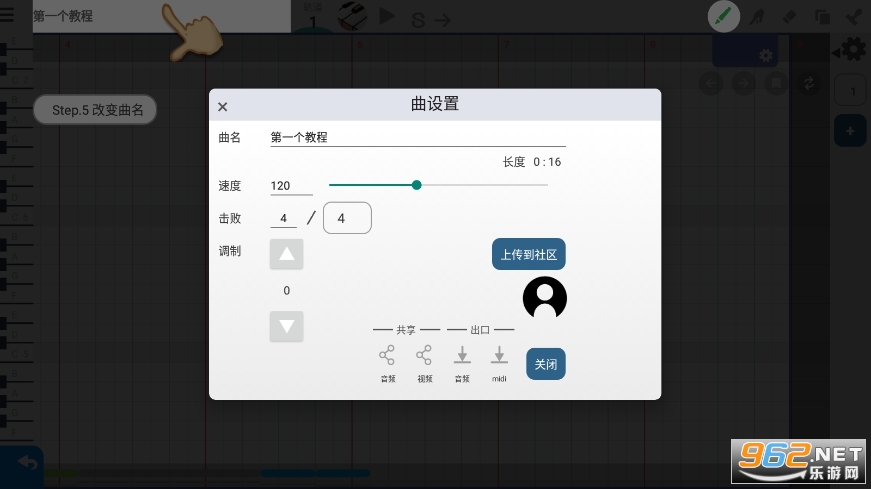Screen dimensions: 871x489
Task: Click the 关闭 close button
Action: [546, 364]
